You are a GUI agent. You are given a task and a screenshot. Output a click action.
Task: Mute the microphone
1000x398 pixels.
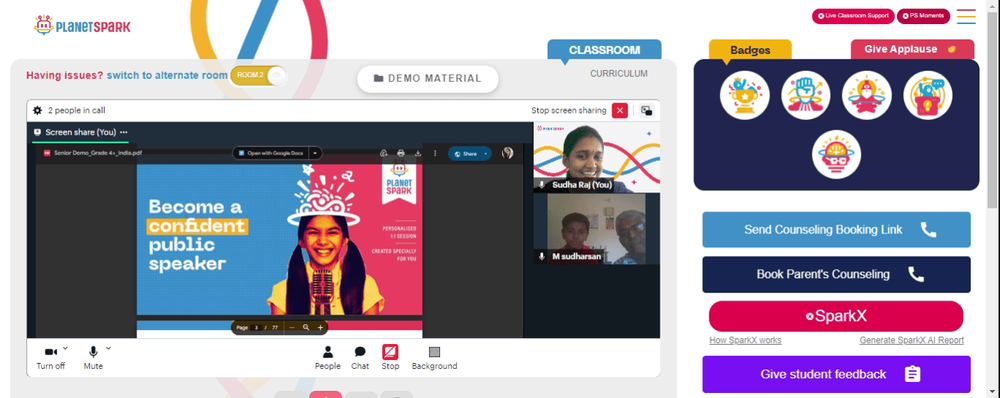coord(93,358)
